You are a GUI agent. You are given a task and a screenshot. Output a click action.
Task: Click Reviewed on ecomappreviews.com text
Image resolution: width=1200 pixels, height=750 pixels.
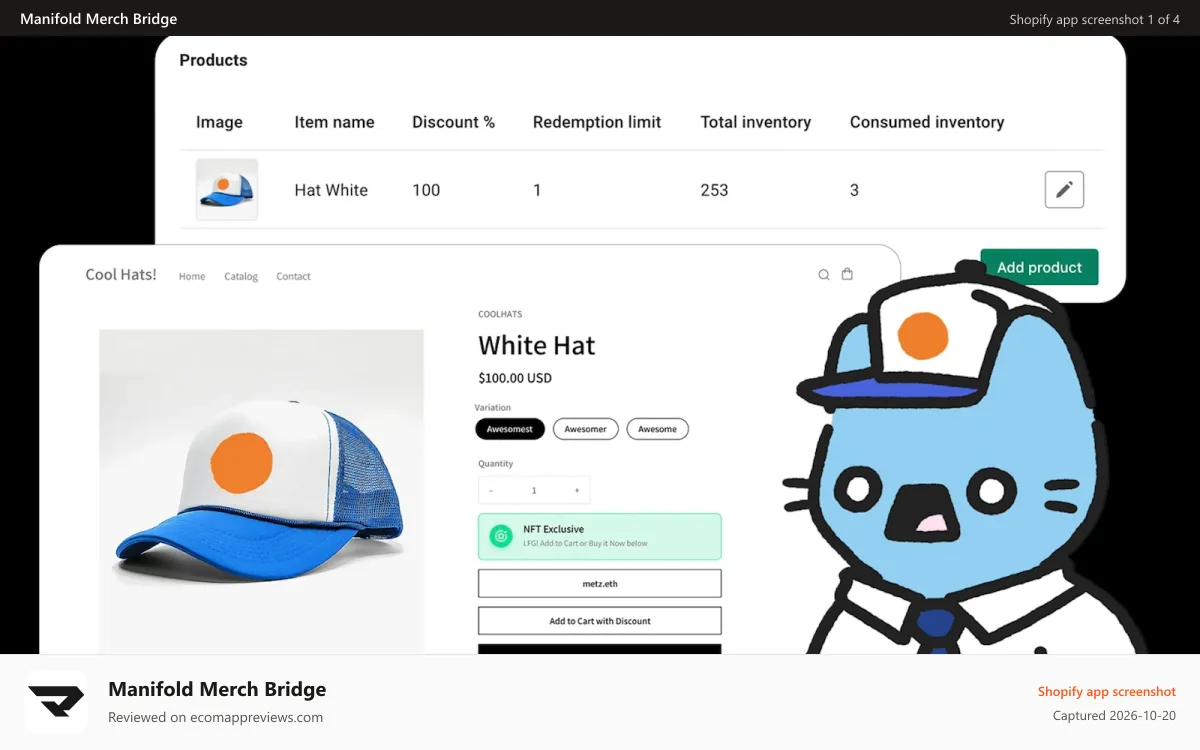[x=215, y=717]
